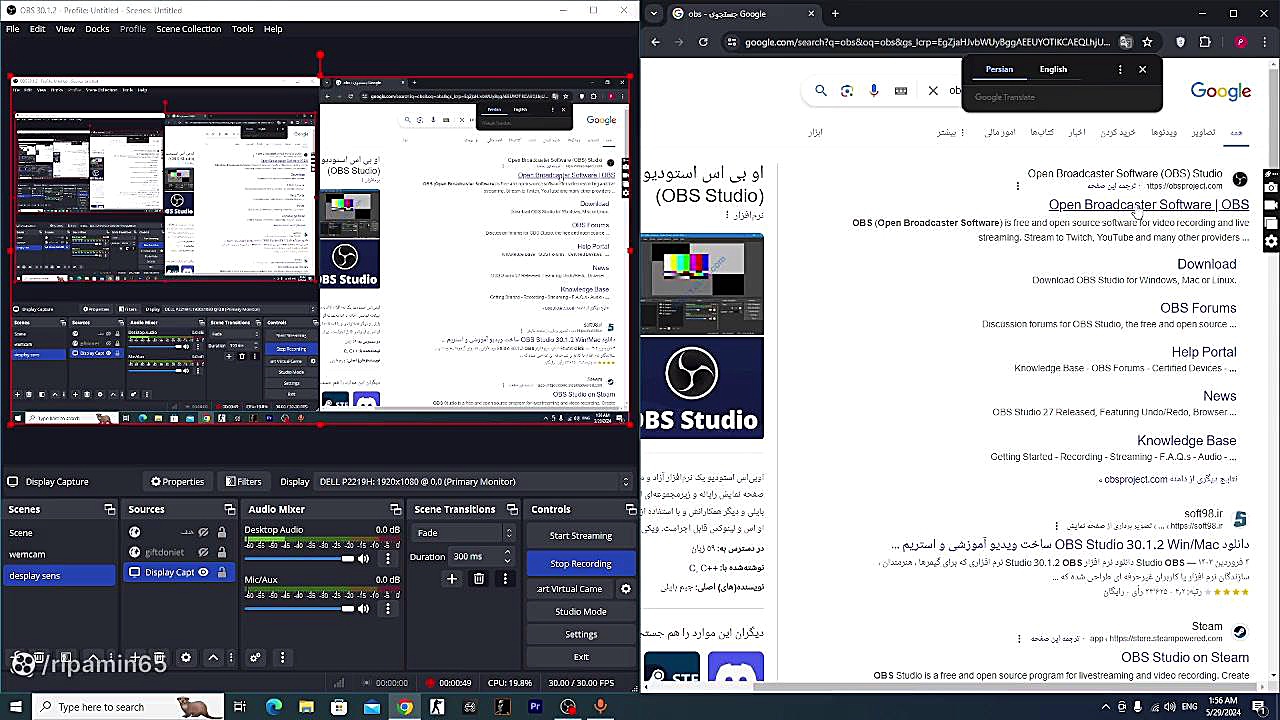The width and height of the screenshot is (1280, 720).
Task: Pop out the Sources dock
Action: (230, 509)
